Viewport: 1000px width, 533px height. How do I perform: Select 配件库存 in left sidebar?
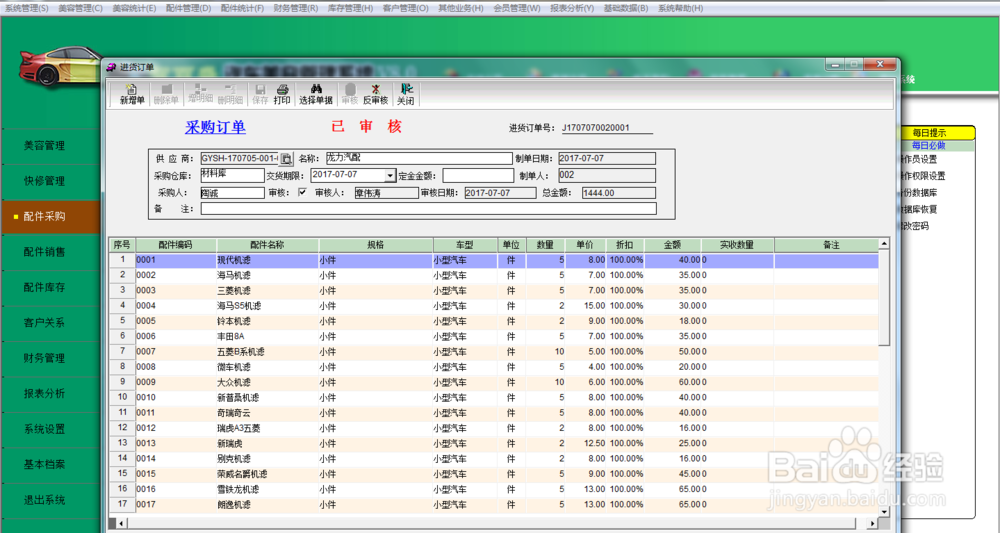(x=50, y=288)
